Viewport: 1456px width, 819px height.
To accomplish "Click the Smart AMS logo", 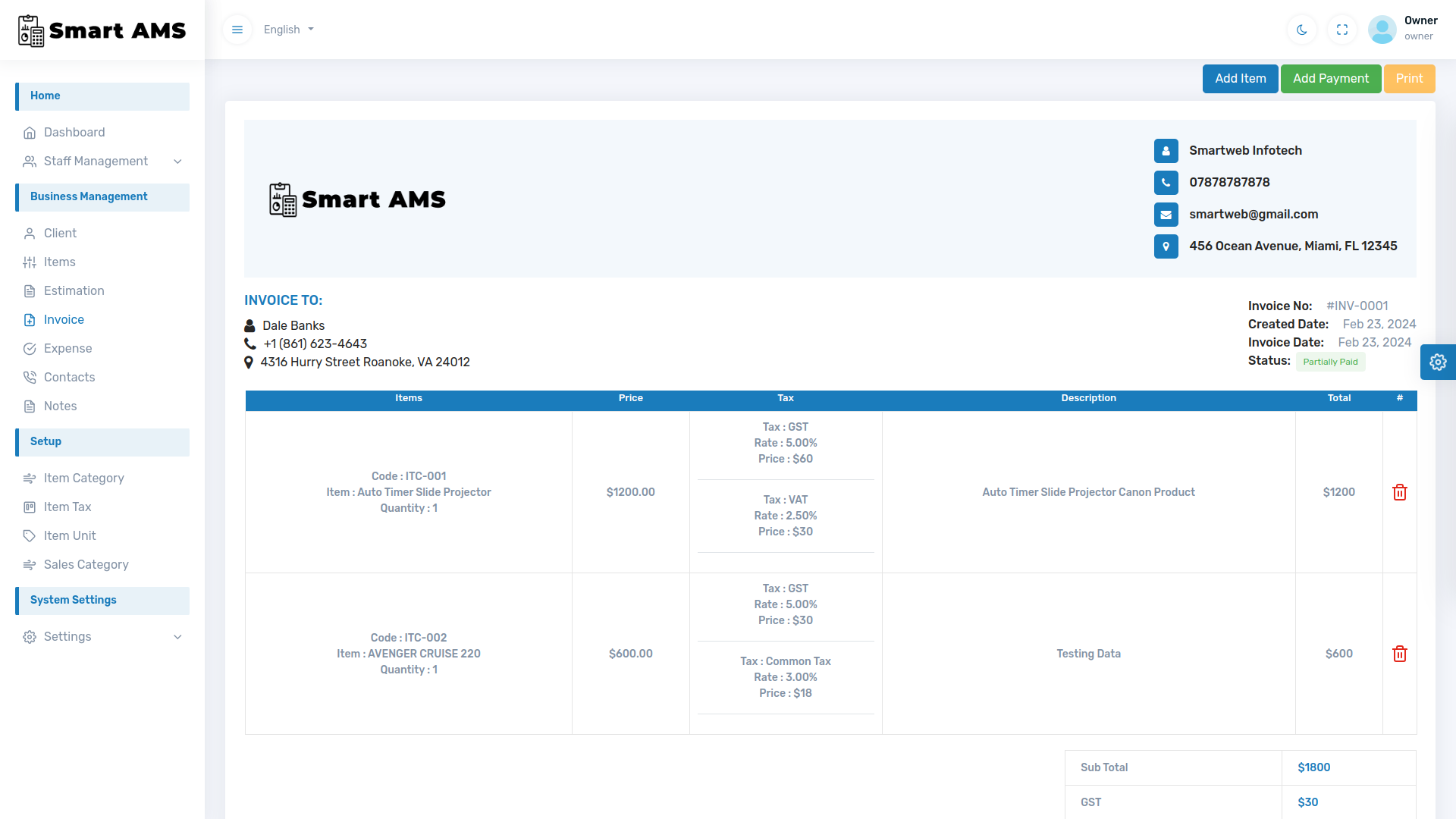I will 102,30.
